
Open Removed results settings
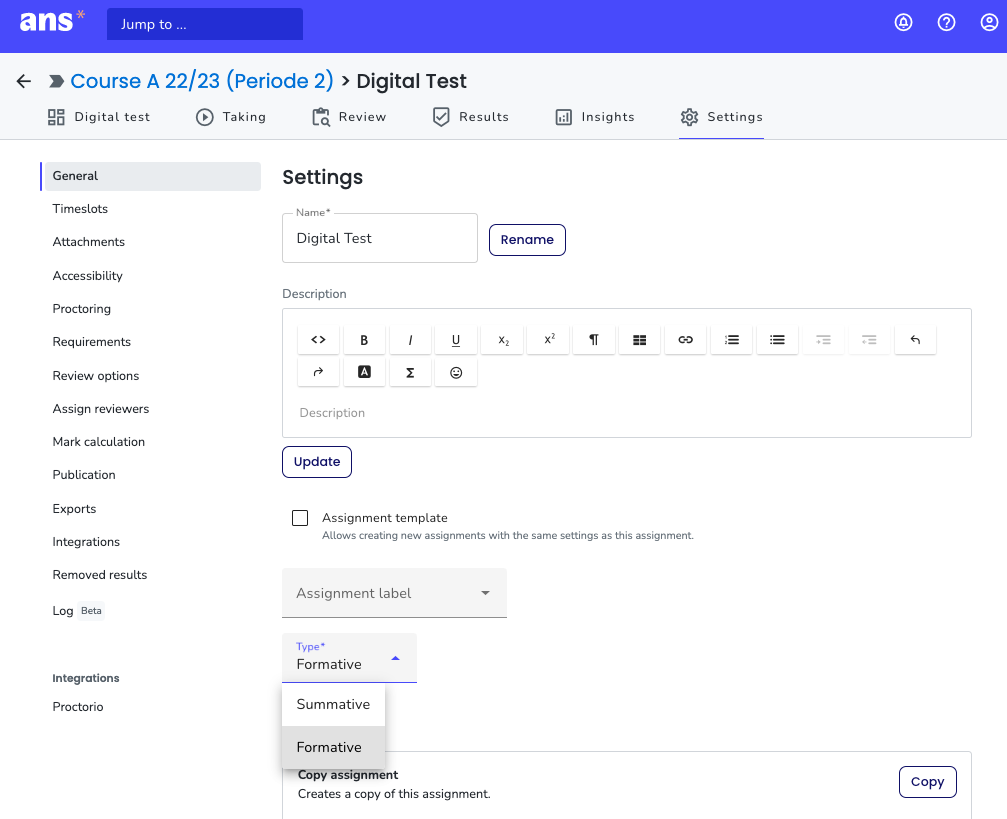pos(100,575)
